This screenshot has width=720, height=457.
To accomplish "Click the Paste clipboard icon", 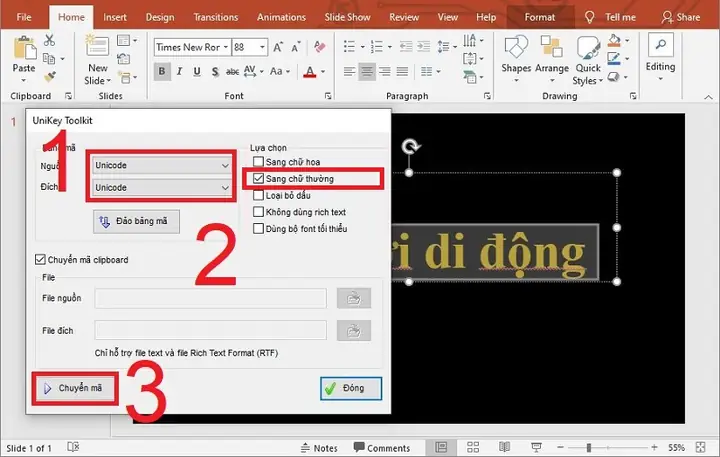I will click(24, 48).
